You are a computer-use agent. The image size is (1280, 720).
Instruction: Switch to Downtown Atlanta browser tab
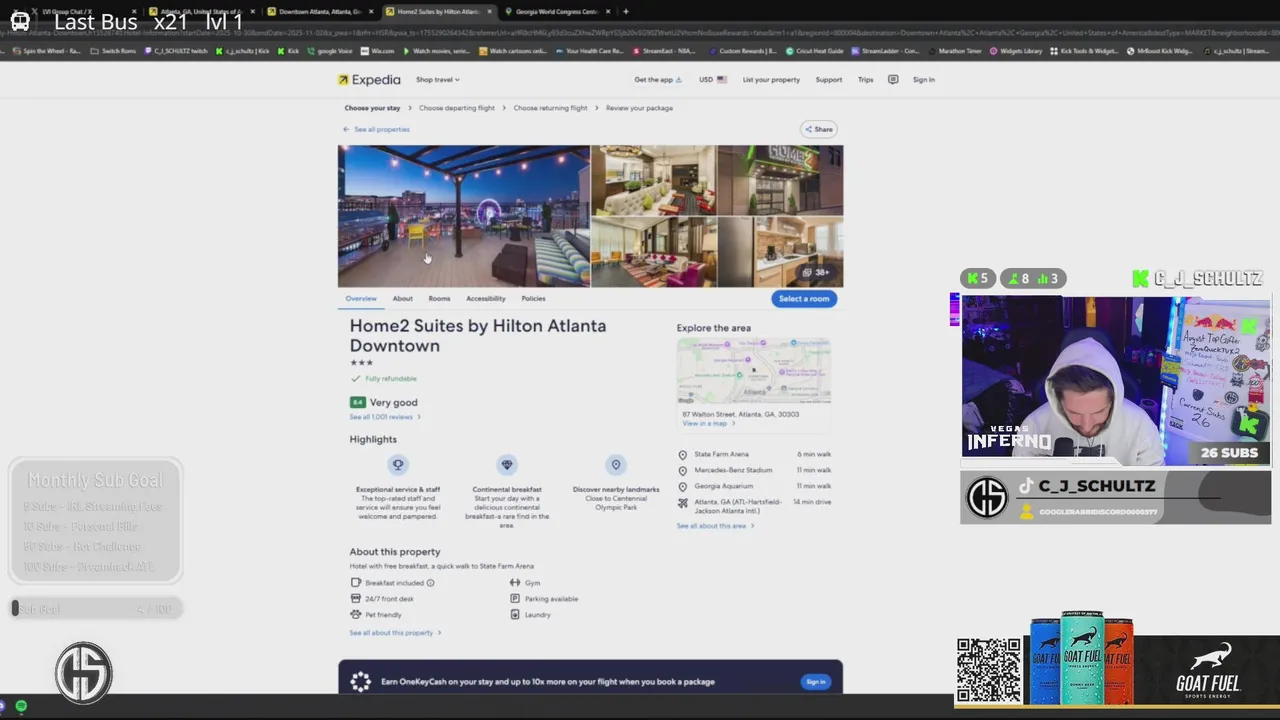click(x=318, y=12)
